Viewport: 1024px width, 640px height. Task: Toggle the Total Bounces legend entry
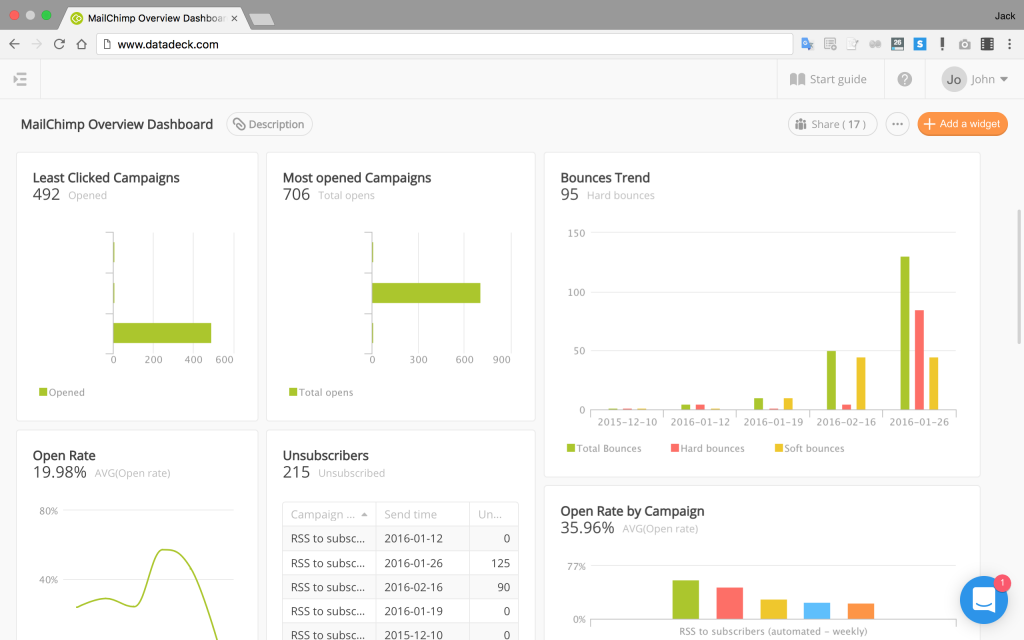click(604, 448)
